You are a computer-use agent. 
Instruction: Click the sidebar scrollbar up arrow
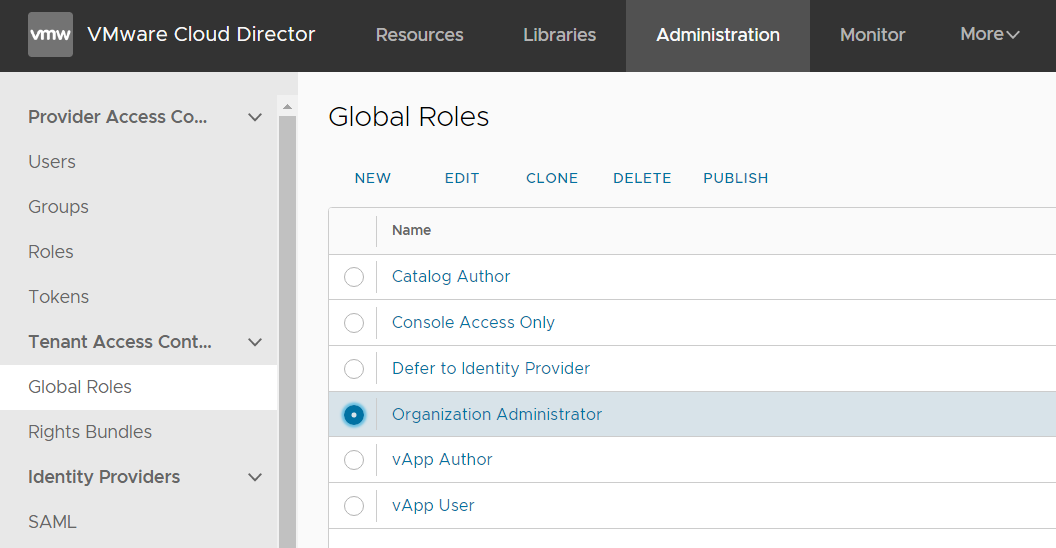coord(288,106)
